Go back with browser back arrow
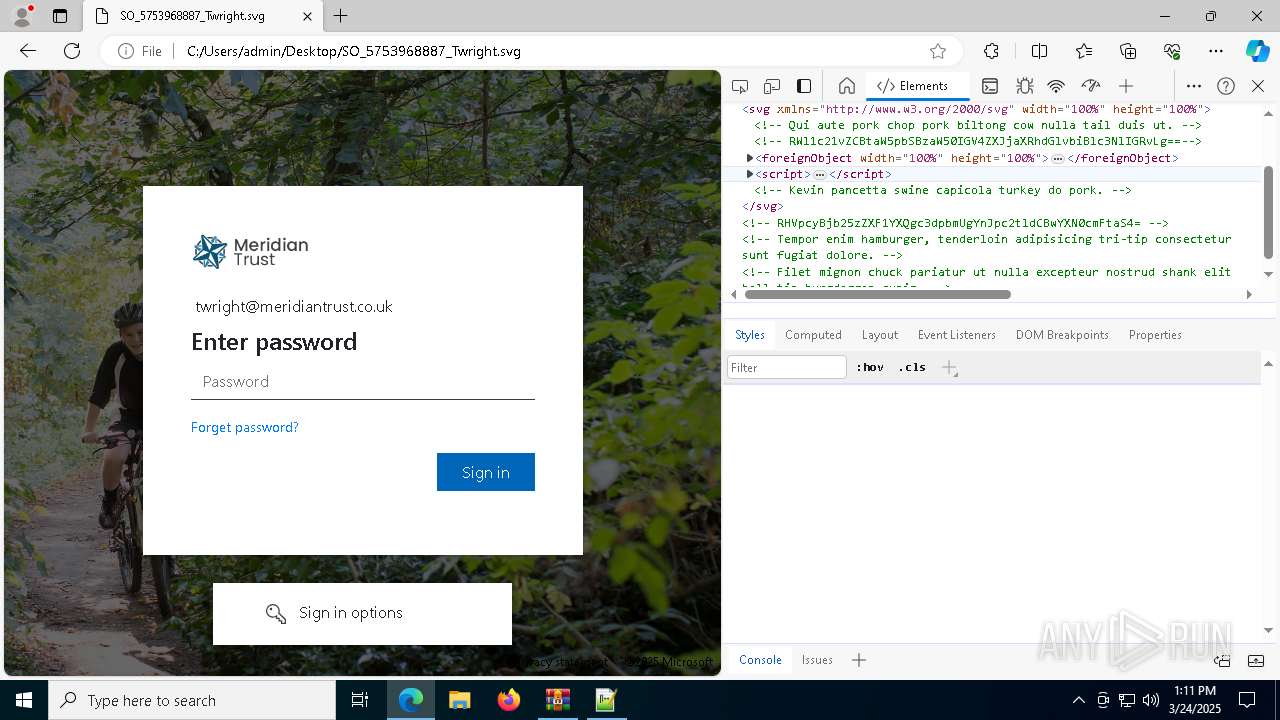The width and height of the screenshot is (1280, 720). (28, 51)
